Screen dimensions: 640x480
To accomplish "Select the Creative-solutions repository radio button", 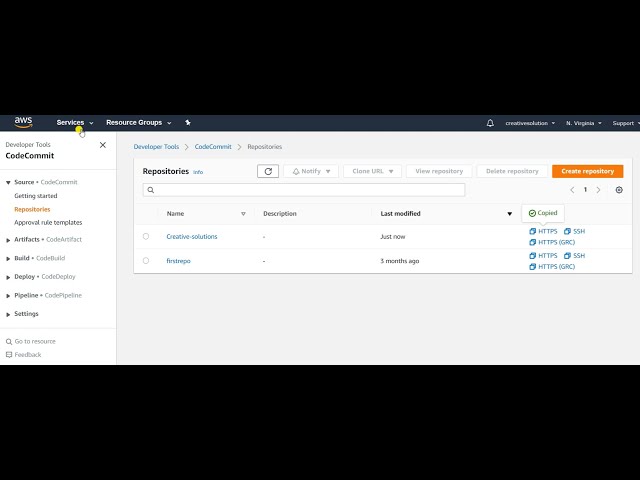I will tap(146, 236).
